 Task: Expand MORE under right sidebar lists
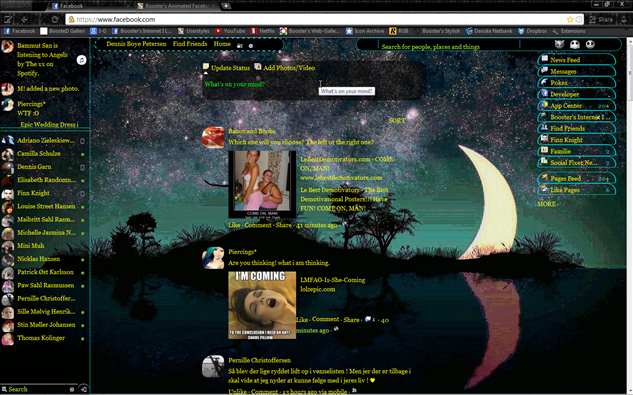click(x=547, y=204)
